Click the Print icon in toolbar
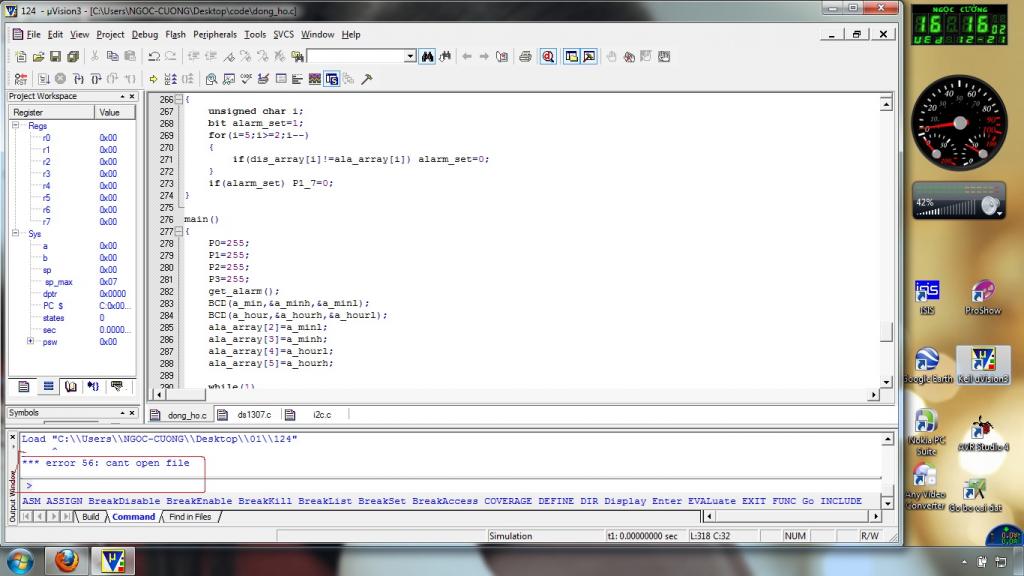 tap(525, 57)
